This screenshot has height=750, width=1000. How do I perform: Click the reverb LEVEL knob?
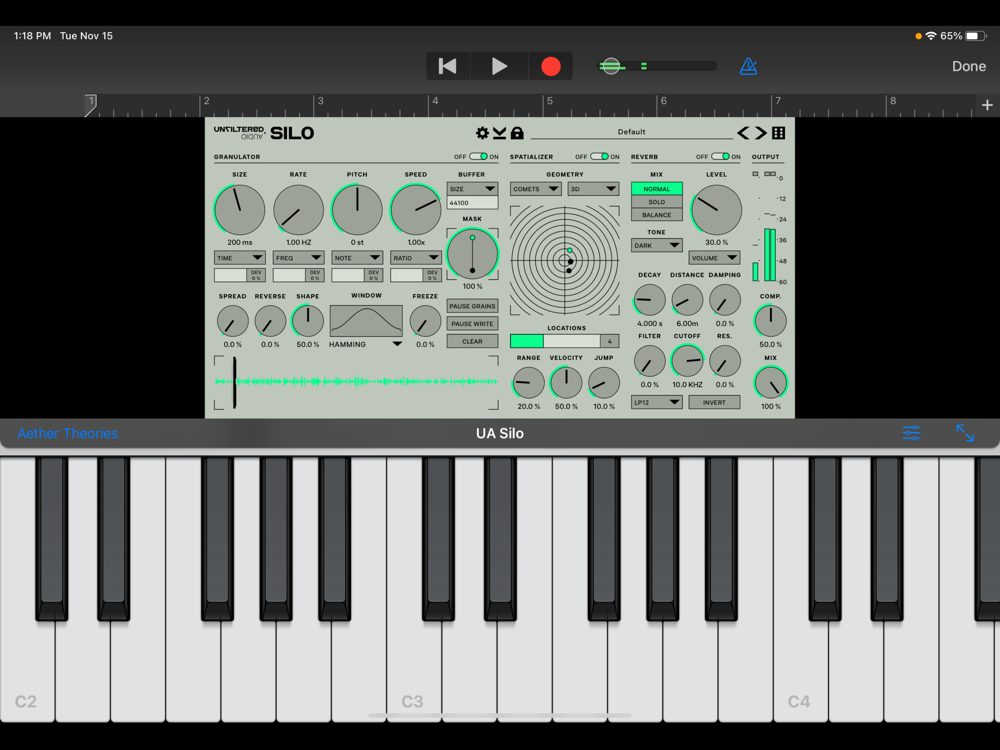[x=716, y=210]
